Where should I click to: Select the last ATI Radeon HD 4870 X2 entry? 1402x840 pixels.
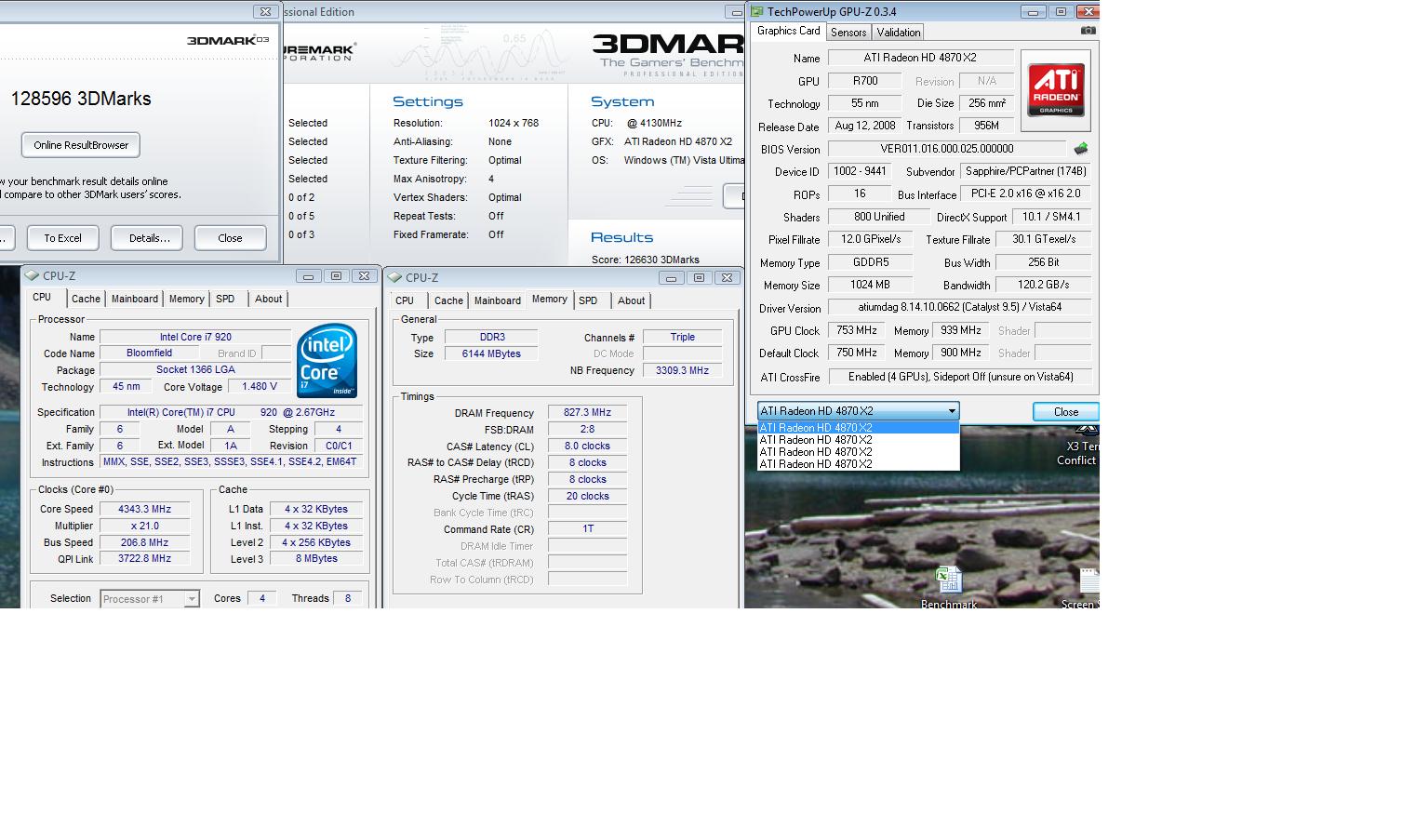pos(858,464)
